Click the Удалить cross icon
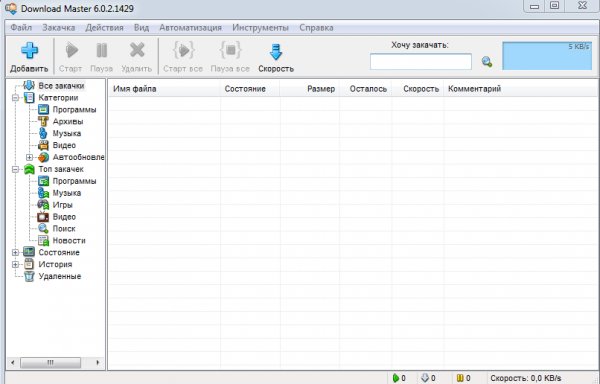 (137, 50)
